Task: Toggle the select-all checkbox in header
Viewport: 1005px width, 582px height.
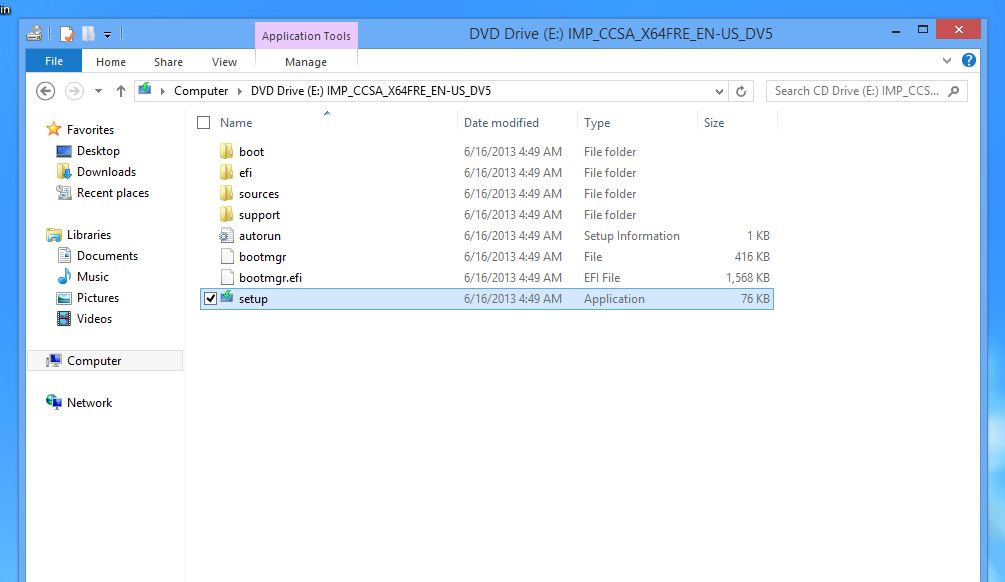Action: (x=203, y=122)
